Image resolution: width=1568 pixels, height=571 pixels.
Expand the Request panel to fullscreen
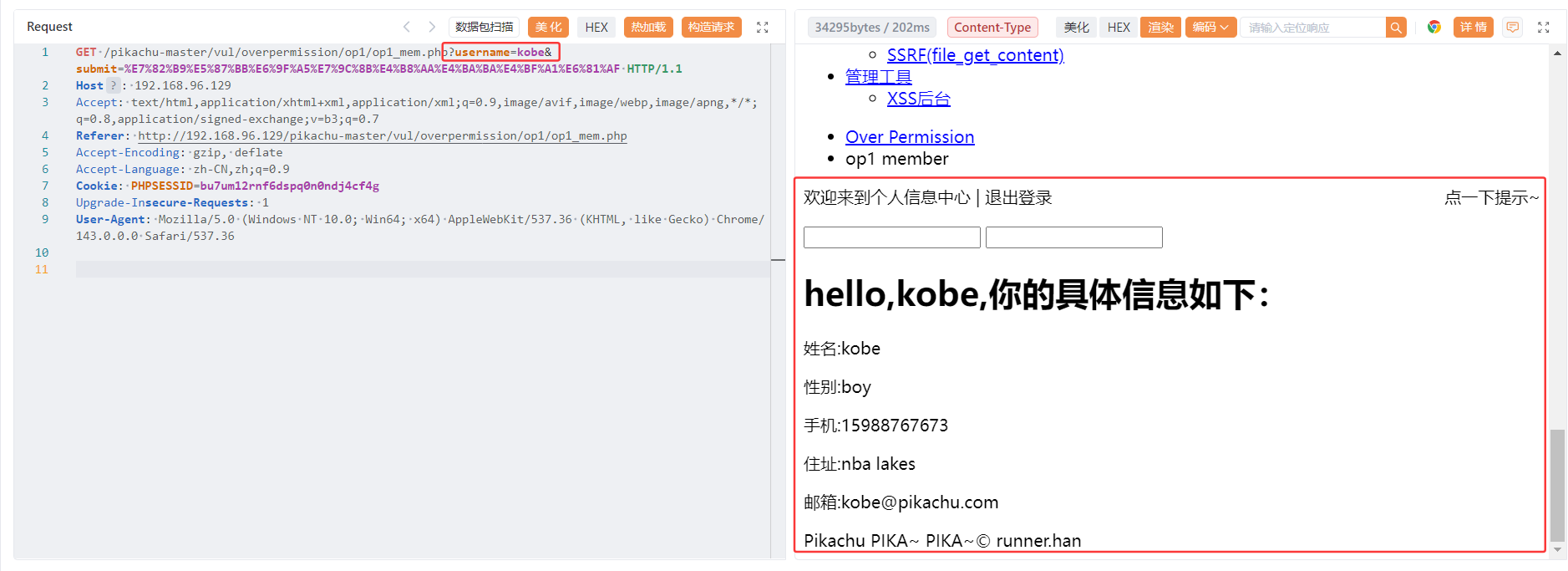pyautogui.click(x=762, y=27)
